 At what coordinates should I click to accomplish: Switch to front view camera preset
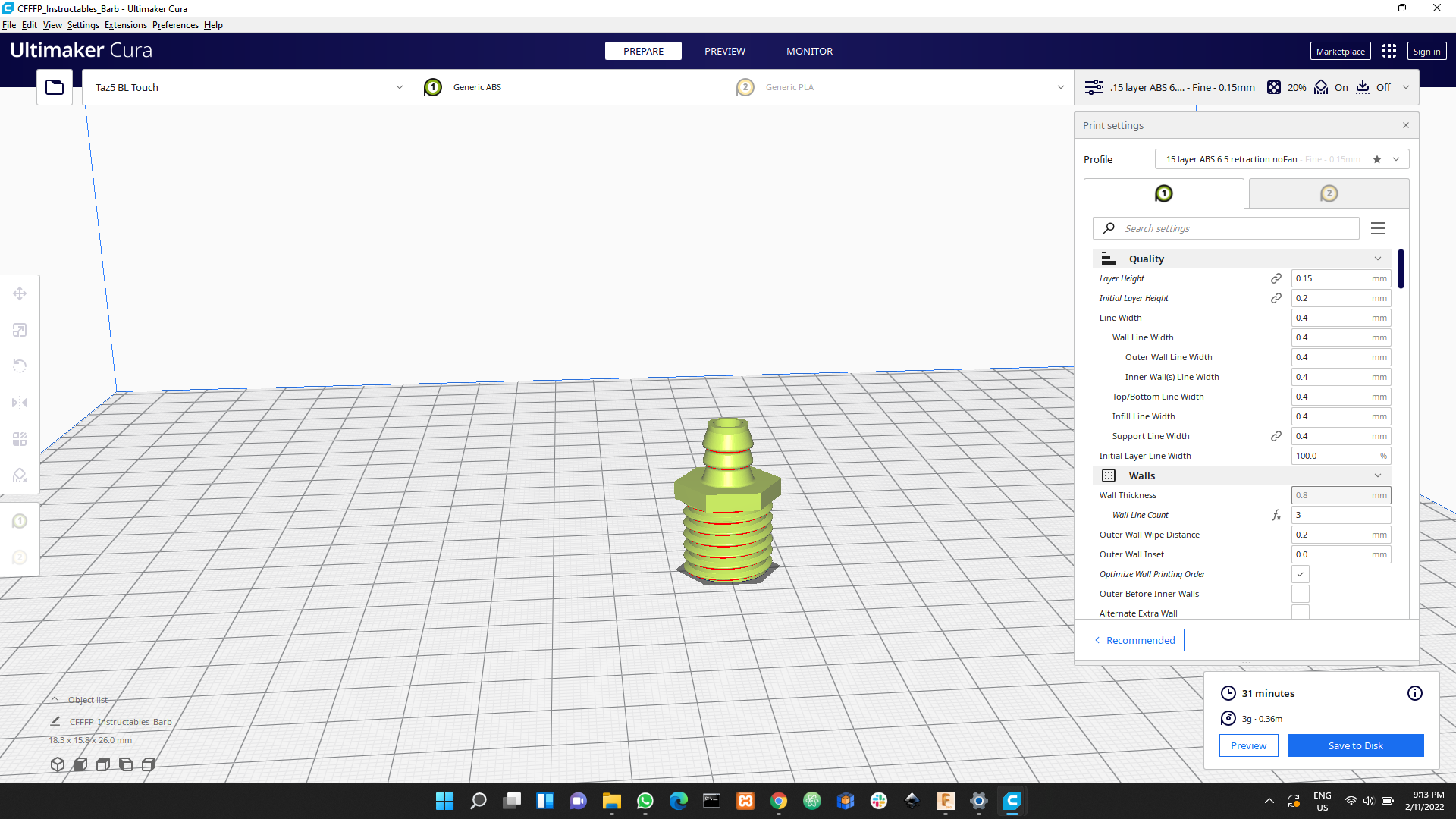click(80, 764)
